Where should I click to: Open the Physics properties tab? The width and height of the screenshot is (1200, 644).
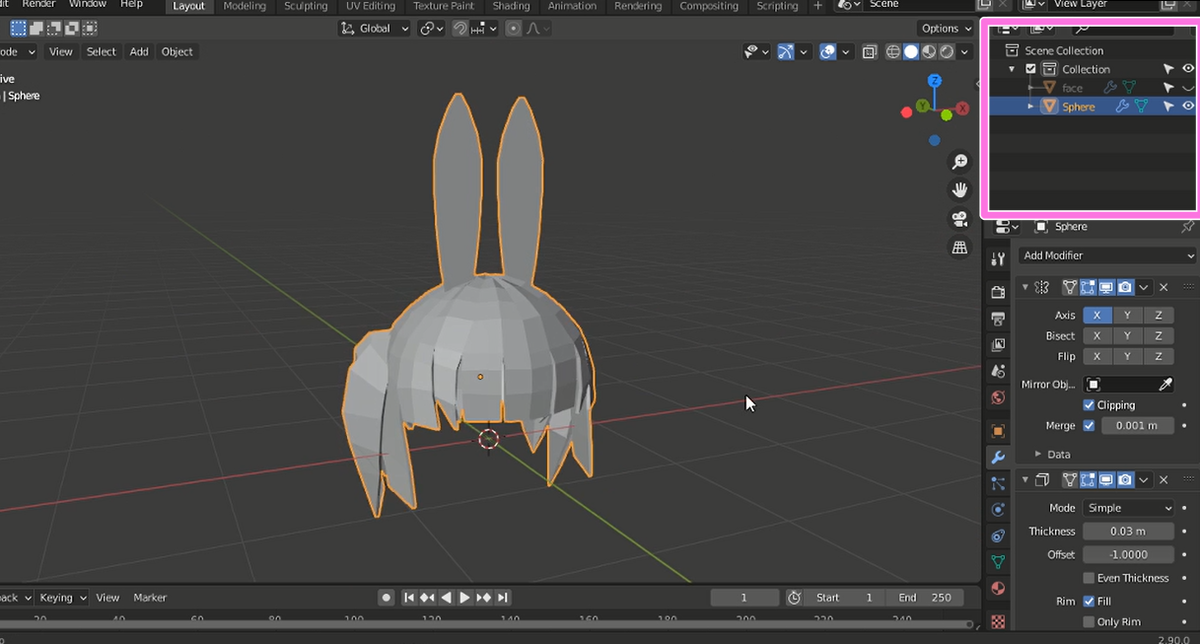997,510
